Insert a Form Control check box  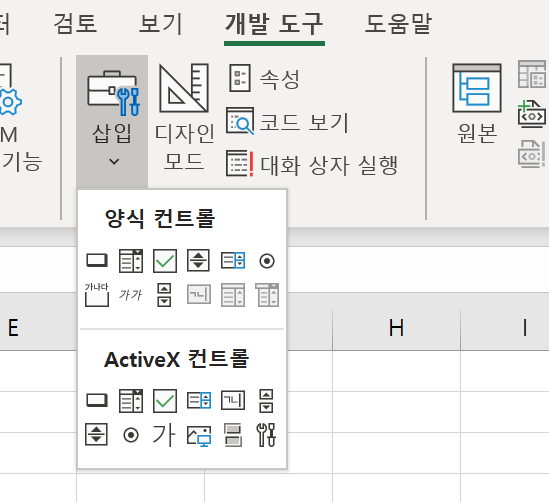pyautogui.click(x=165, y=260)
